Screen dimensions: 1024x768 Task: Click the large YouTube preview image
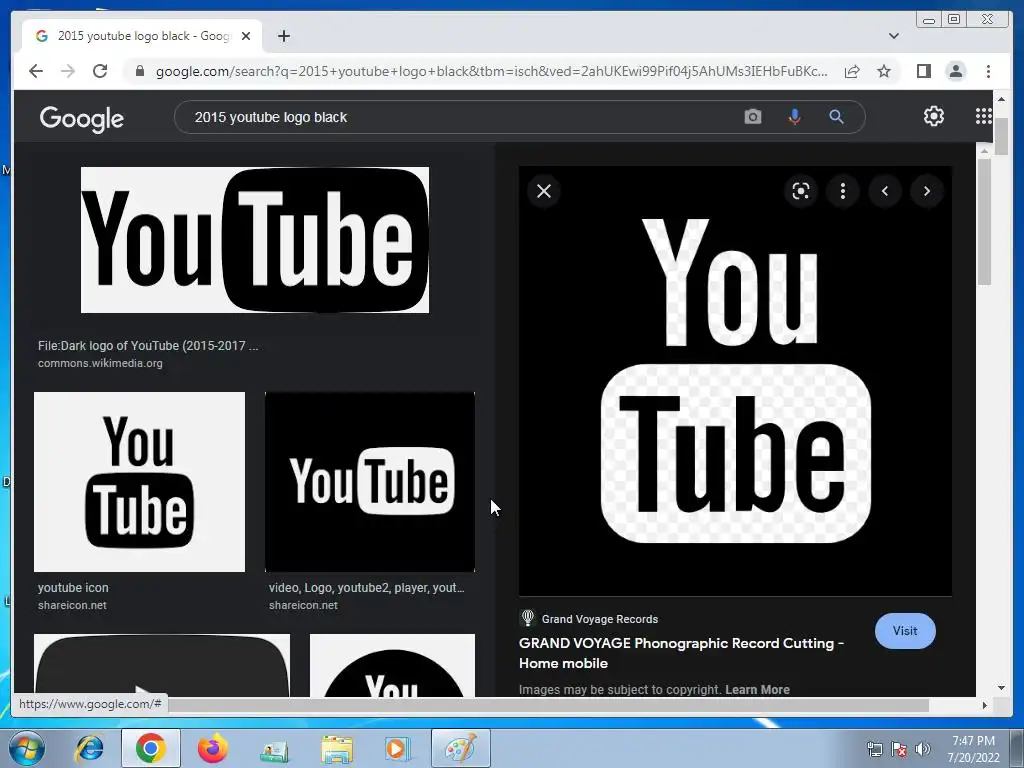tap(735, 381)
